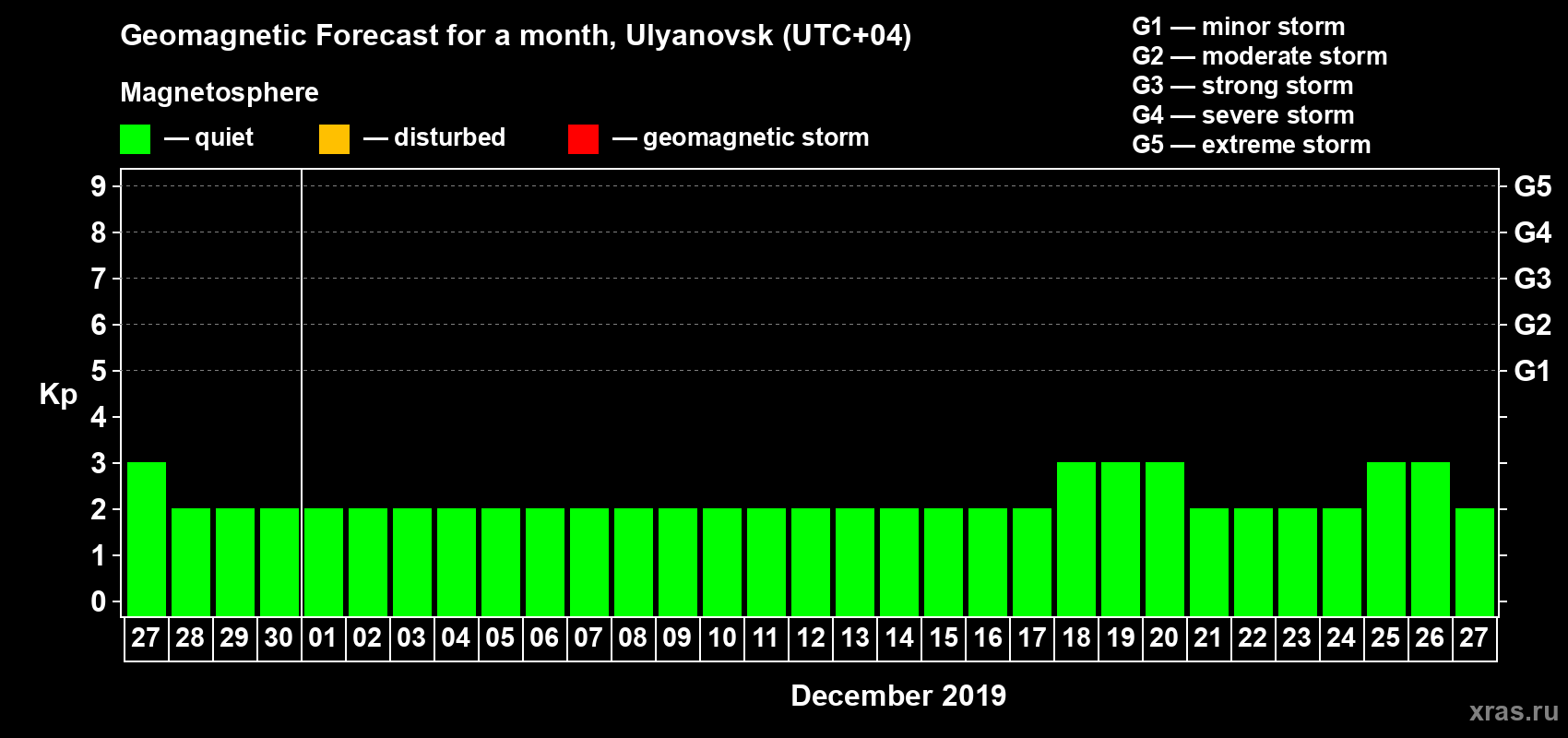Click the 'disturbed' legend label text

coord(449,137)
